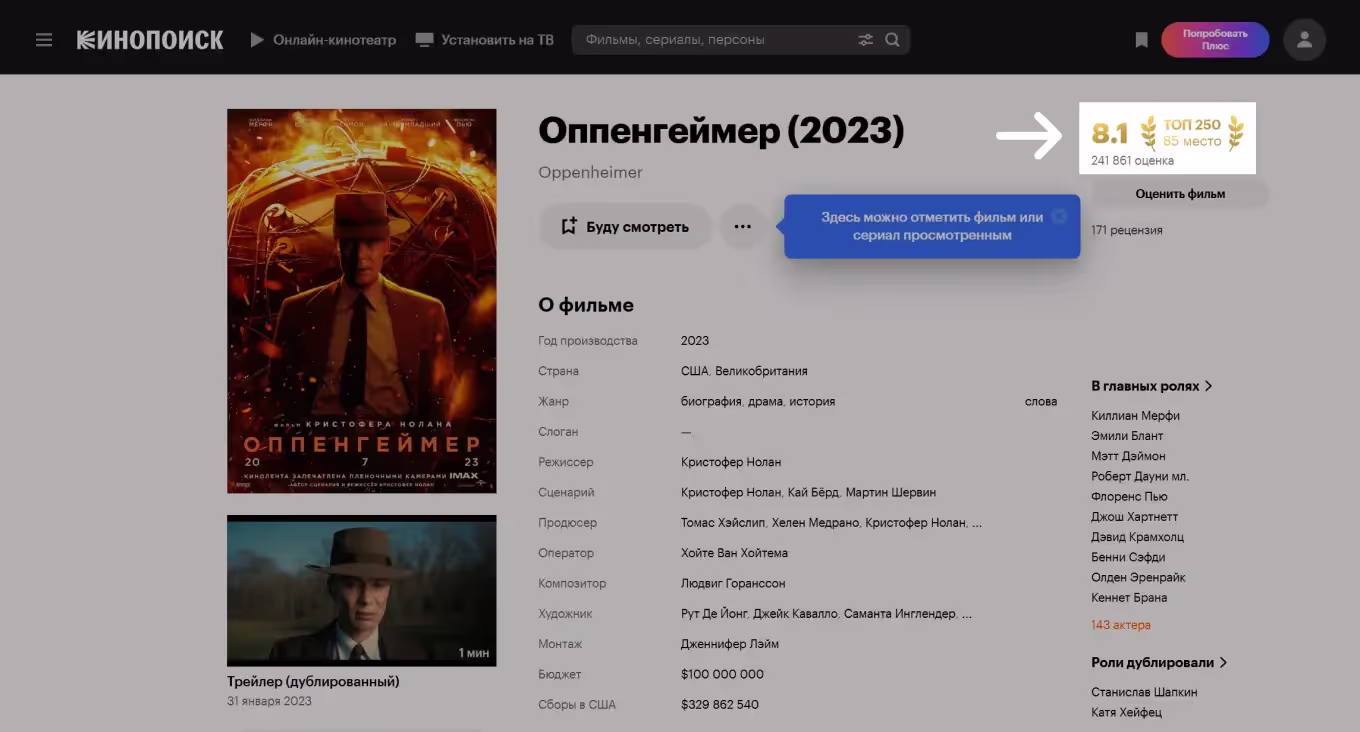Open the user profile avatar

coord(1304,40)
